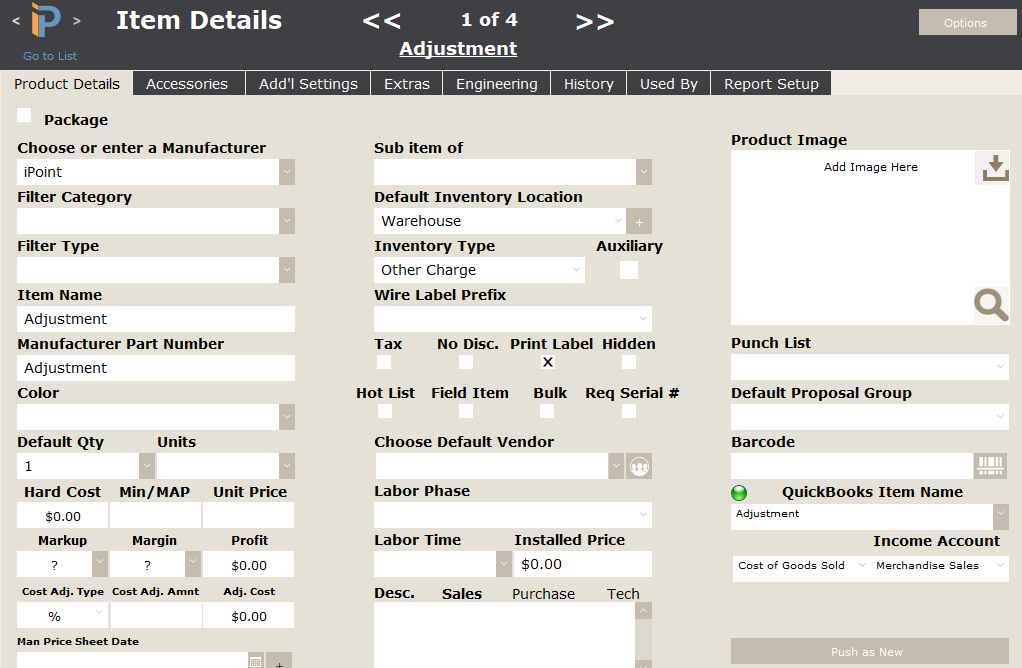
Task: Uncheck the Print Label checkbox
Action: (547, 362)
